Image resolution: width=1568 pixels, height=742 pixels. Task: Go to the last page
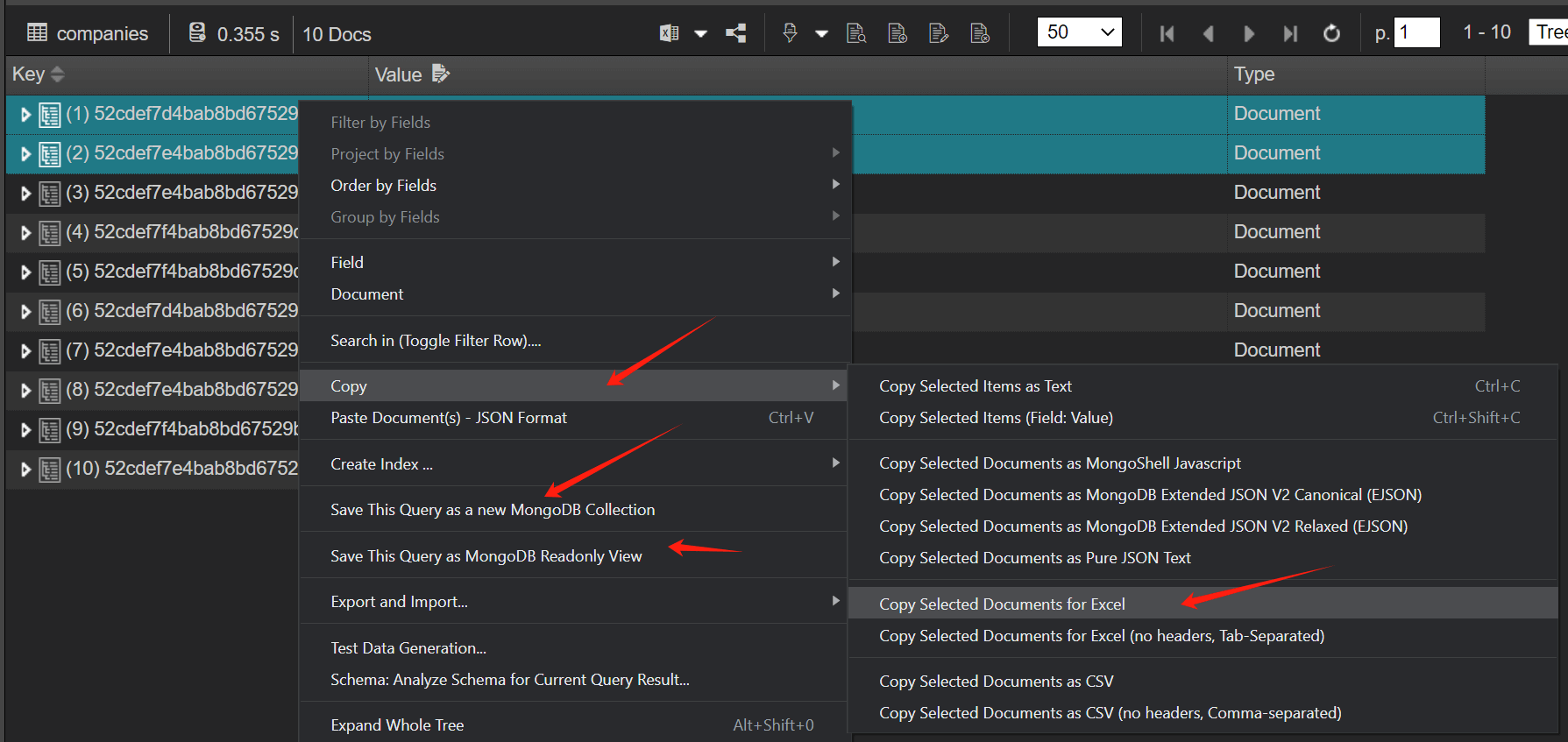(x=1290, y=33)
